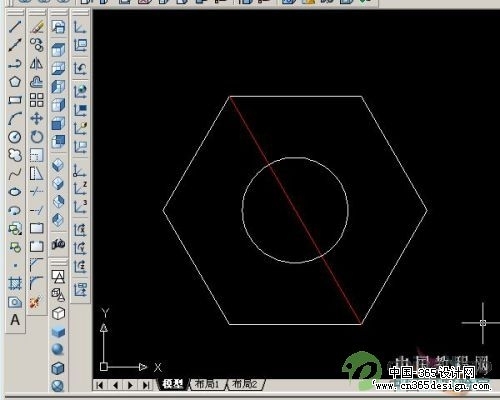Select the Sphere solid tool

click(x=58, y=349)
